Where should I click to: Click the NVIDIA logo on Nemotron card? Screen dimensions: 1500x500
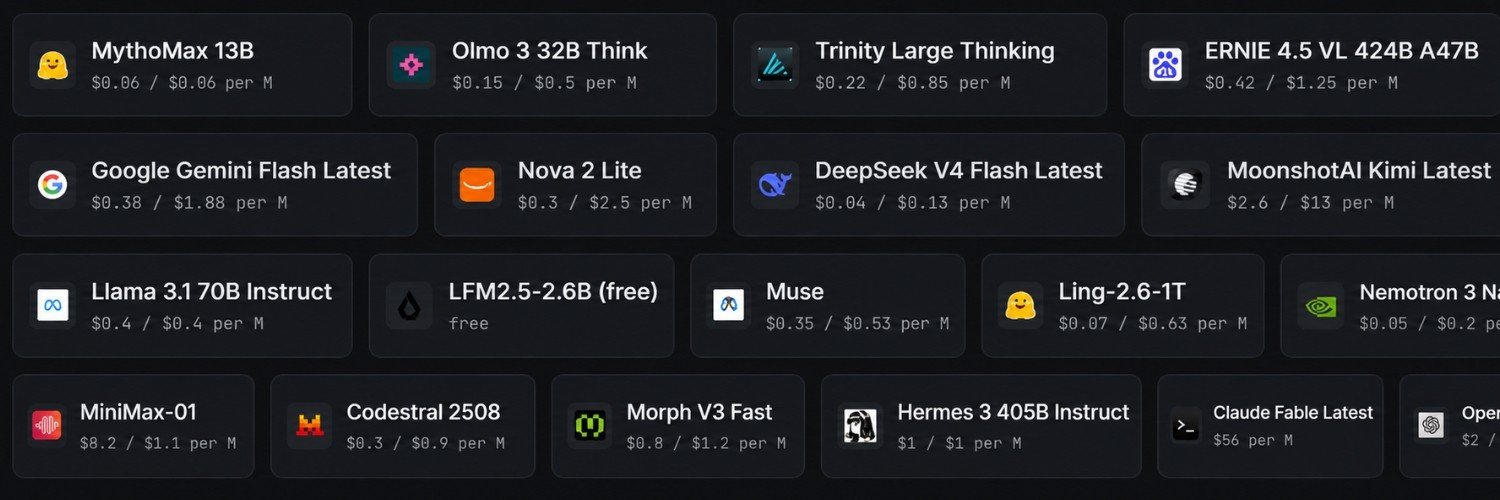(x=1321, y=305)
